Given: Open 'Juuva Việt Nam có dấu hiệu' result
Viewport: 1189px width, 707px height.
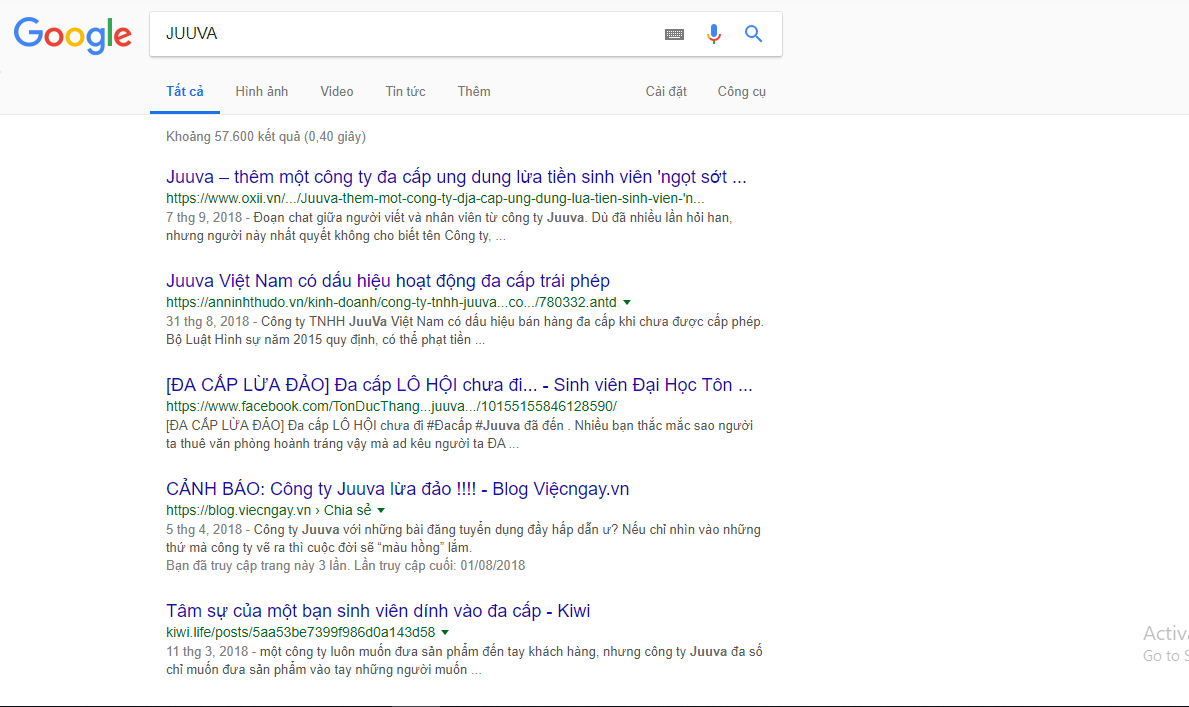Looking at the screenshot, I should pos(388,281).
